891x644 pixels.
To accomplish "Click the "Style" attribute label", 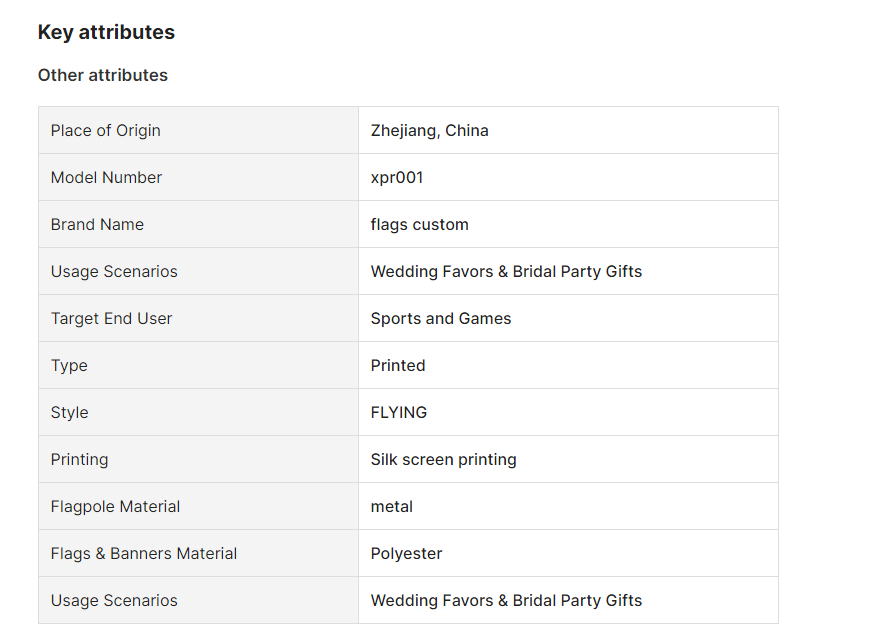I will [x=70, y=412].
